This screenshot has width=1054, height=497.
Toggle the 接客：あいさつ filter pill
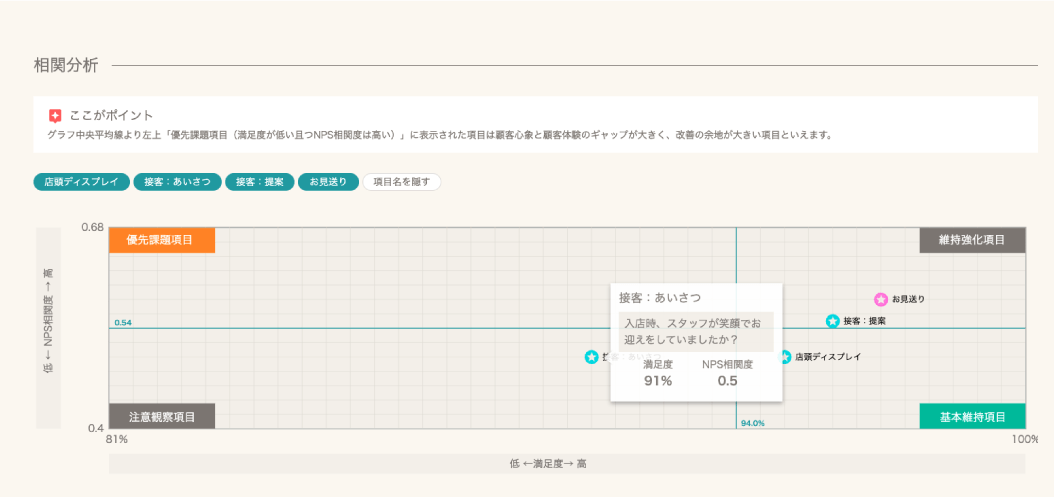click(176, 182)
